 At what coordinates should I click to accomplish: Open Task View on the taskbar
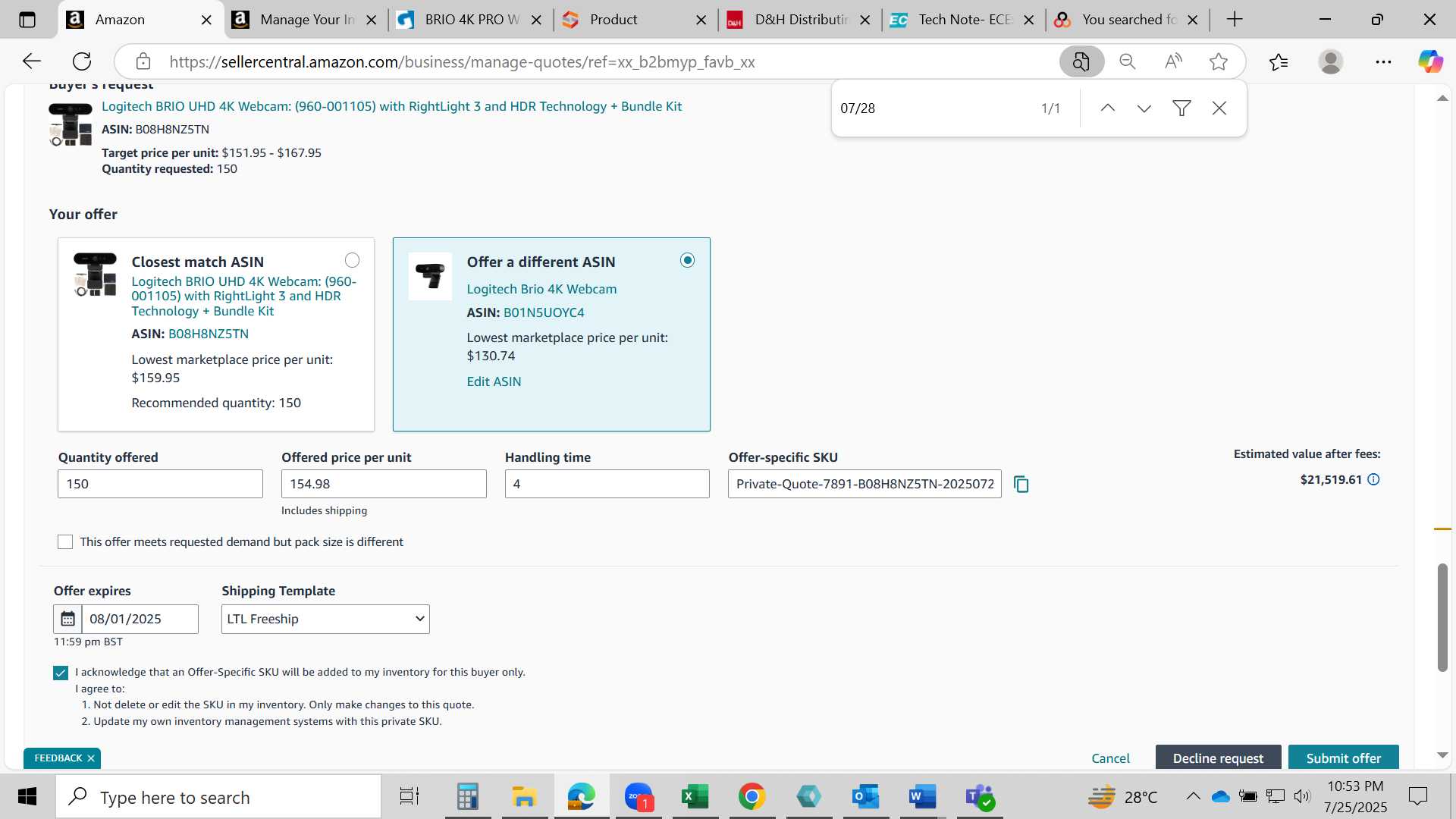[x=409, y=796]
